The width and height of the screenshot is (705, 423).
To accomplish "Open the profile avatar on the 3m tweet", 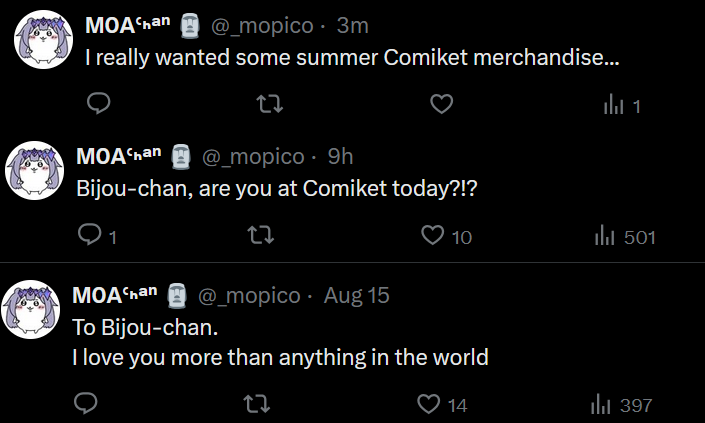I will (x=43, y=38).
